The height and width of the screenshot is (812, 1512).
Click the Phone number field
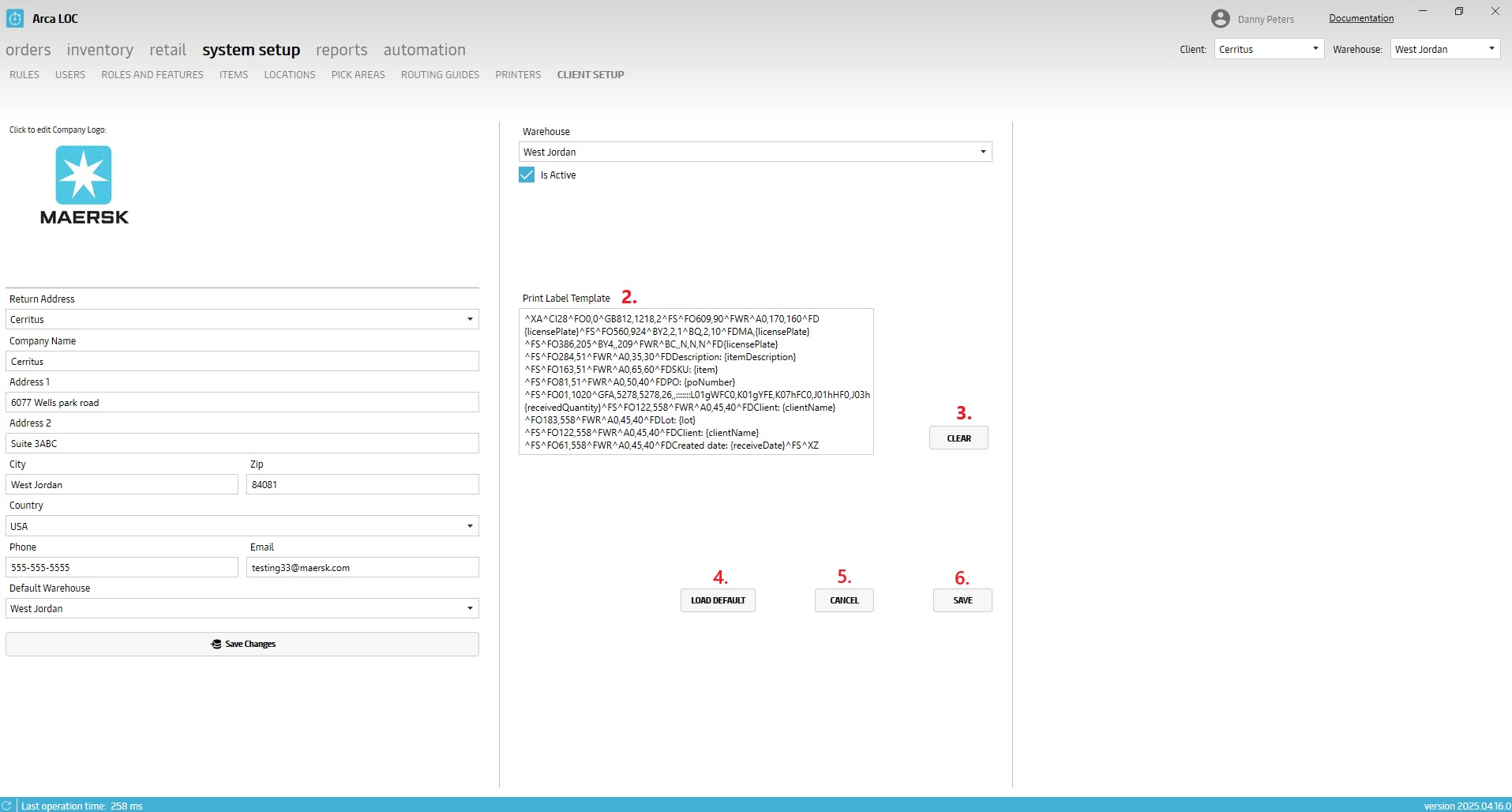[x=122, y=567]
